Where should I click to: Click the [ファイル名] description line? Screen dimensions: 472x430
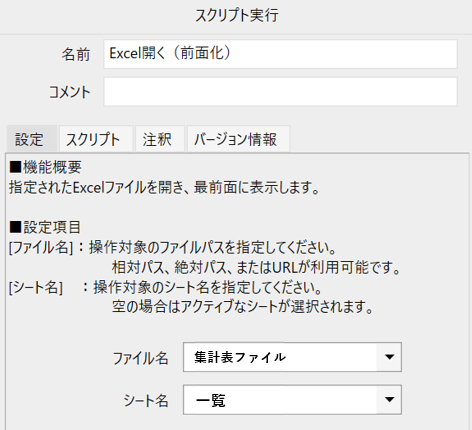(x=172, y=248)
